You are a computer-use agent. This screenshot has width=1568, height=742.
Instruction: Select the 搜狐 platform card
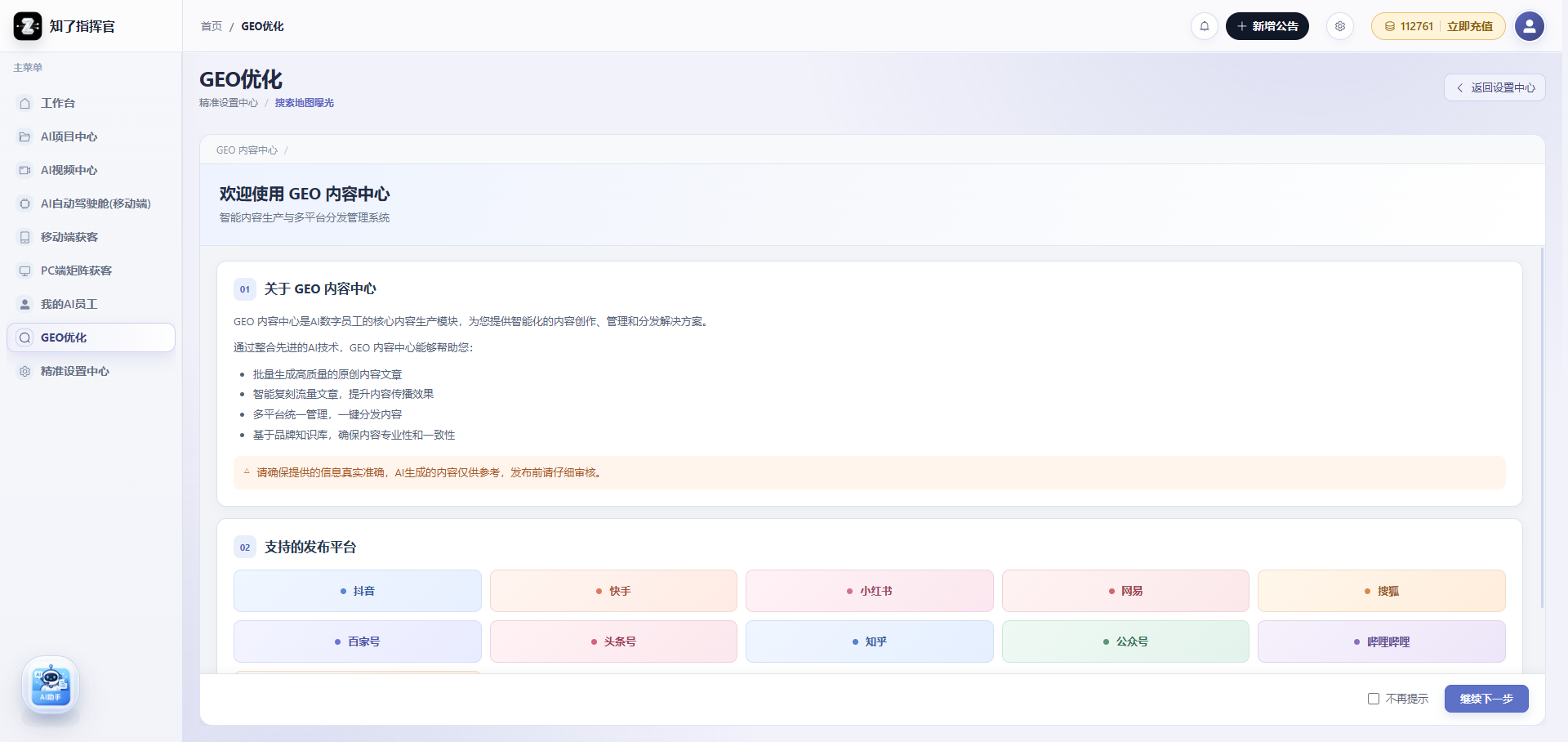pyautogui.click(x=1382, y=591)
